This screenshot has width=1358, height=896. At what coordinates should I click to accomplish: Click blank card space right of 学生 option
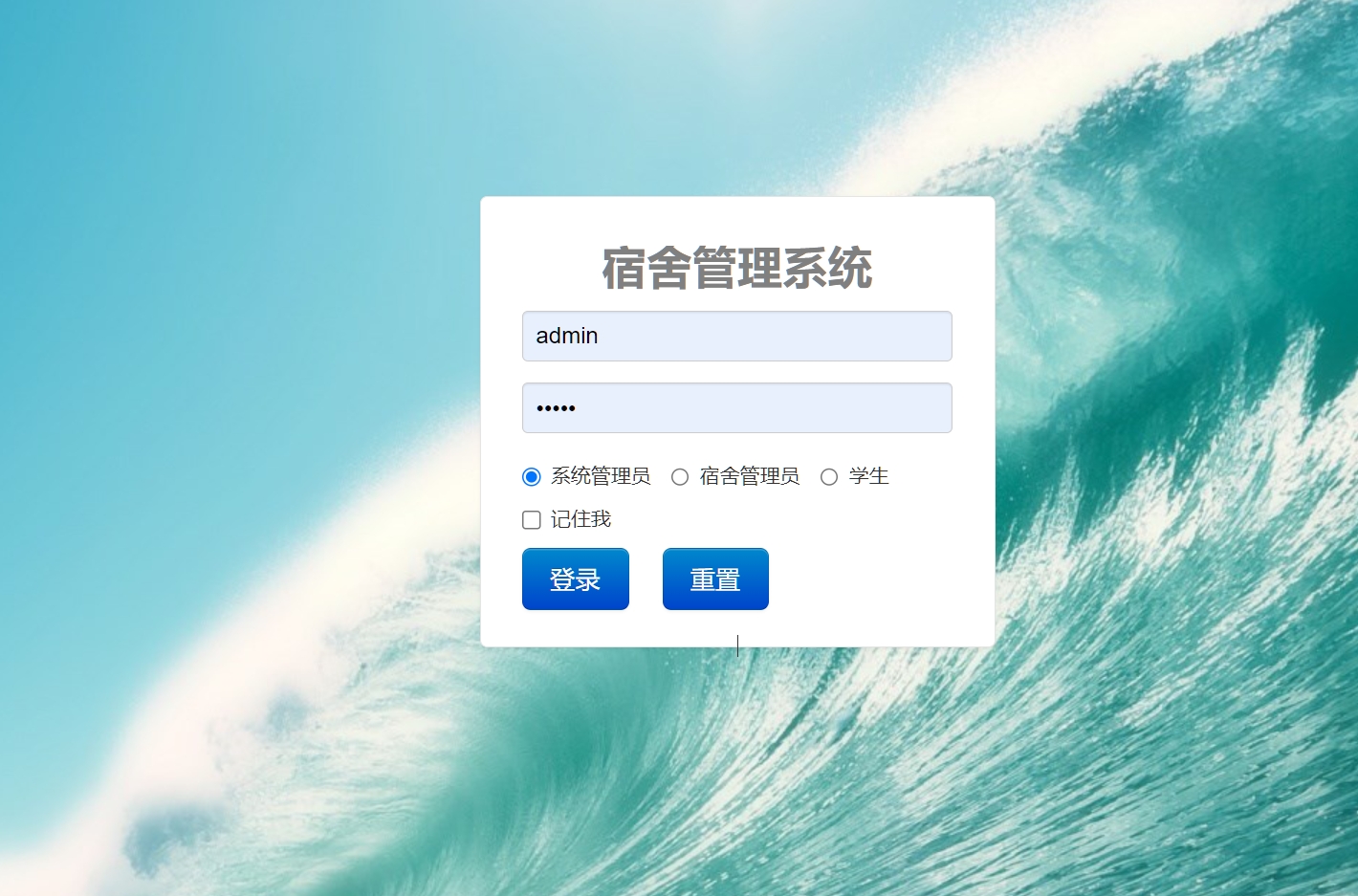point(942,476)
